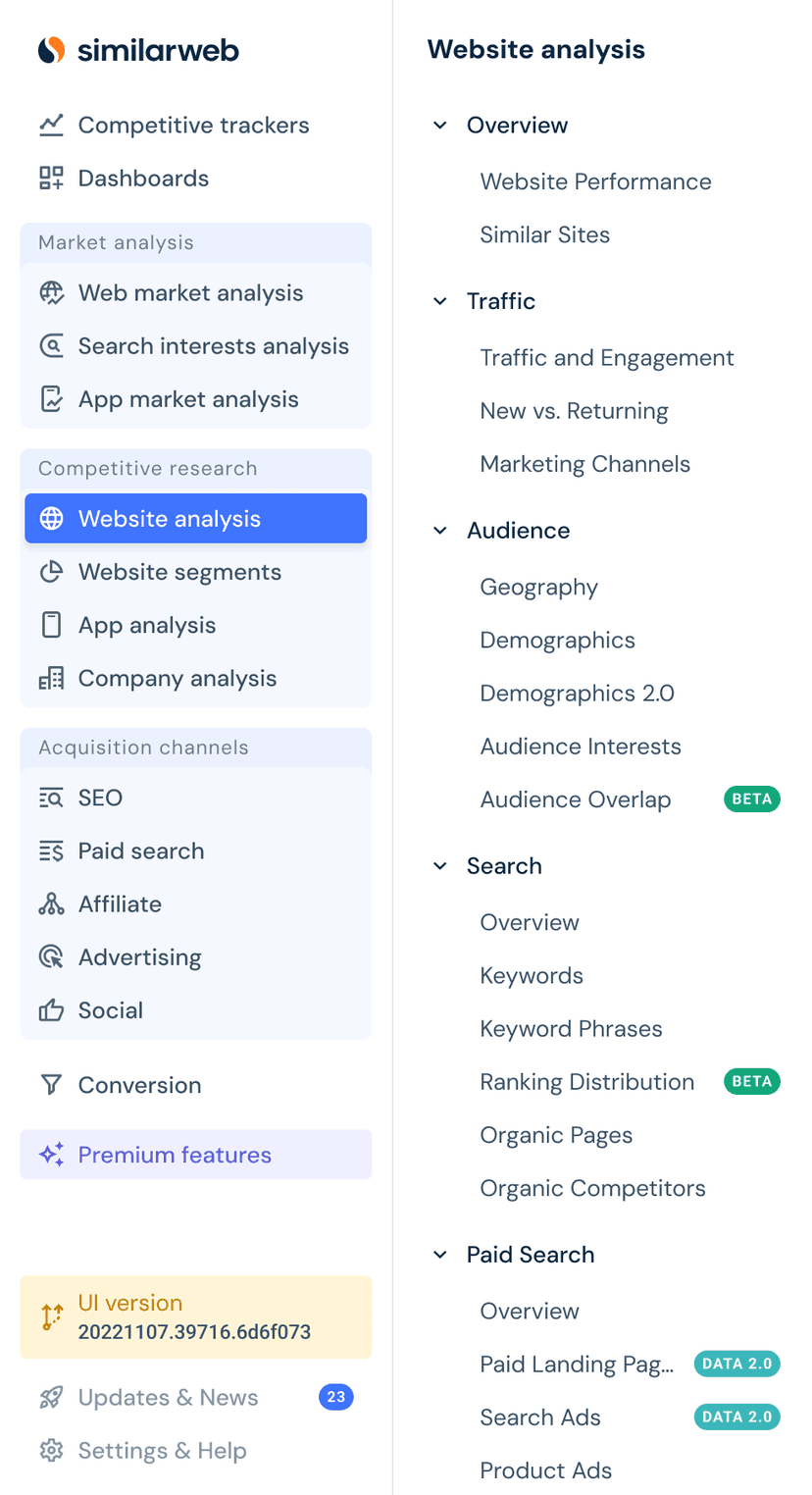Image resolution: width=812 pixels, height=1495 pixels.
Task: Open Organic Pages
Action: click(x=556, y=1134)
